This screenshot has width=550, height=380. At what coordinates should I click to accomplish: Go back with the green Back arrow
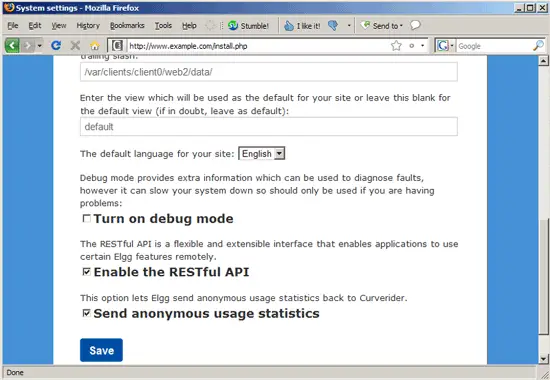[12, 46]
